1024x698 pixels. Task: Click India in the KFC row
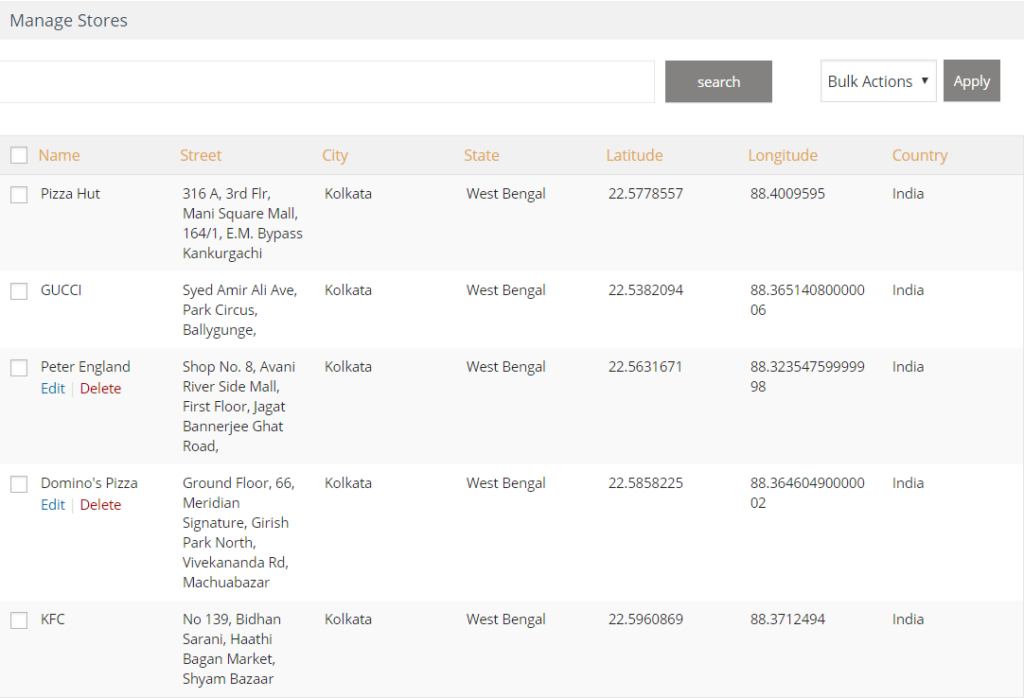click(x=908, y=620)
